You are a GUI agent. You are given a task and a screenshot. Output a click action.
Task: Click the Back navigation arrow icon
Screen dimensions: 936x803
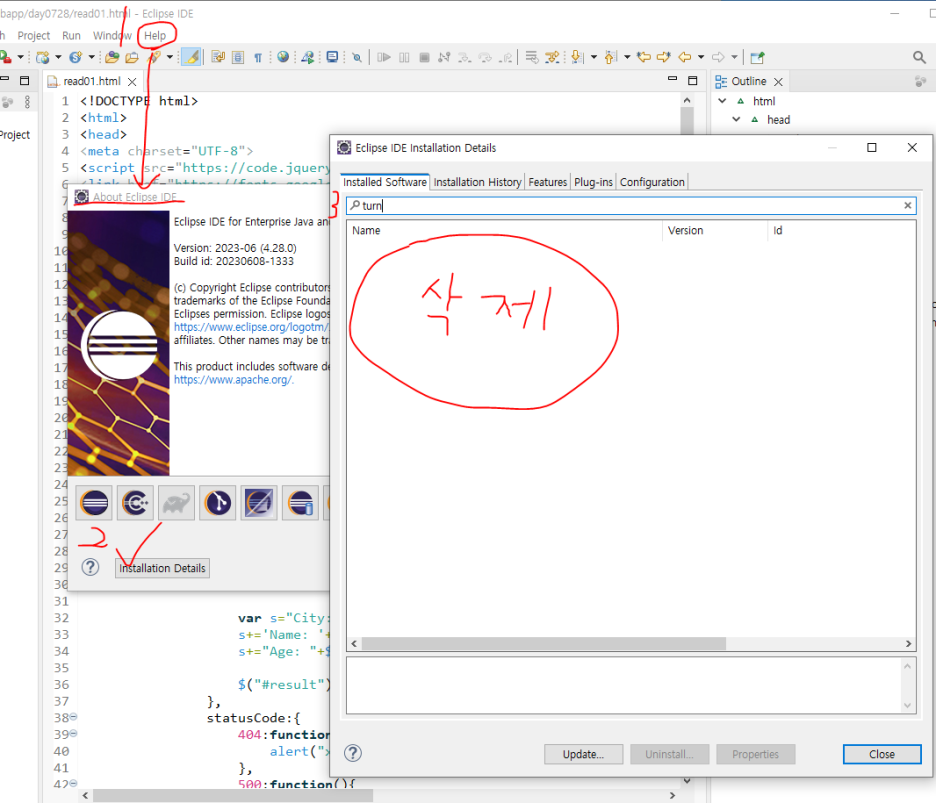685,57
